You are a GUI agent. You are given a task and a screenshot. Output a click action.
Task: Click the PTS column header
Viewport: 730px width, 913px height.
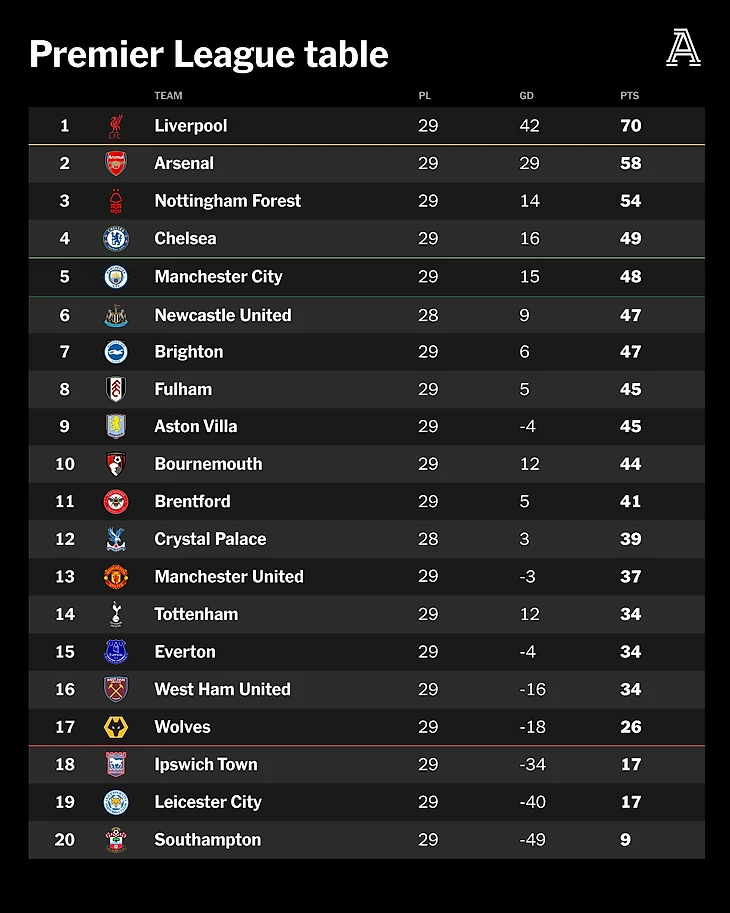pos(629,96)
